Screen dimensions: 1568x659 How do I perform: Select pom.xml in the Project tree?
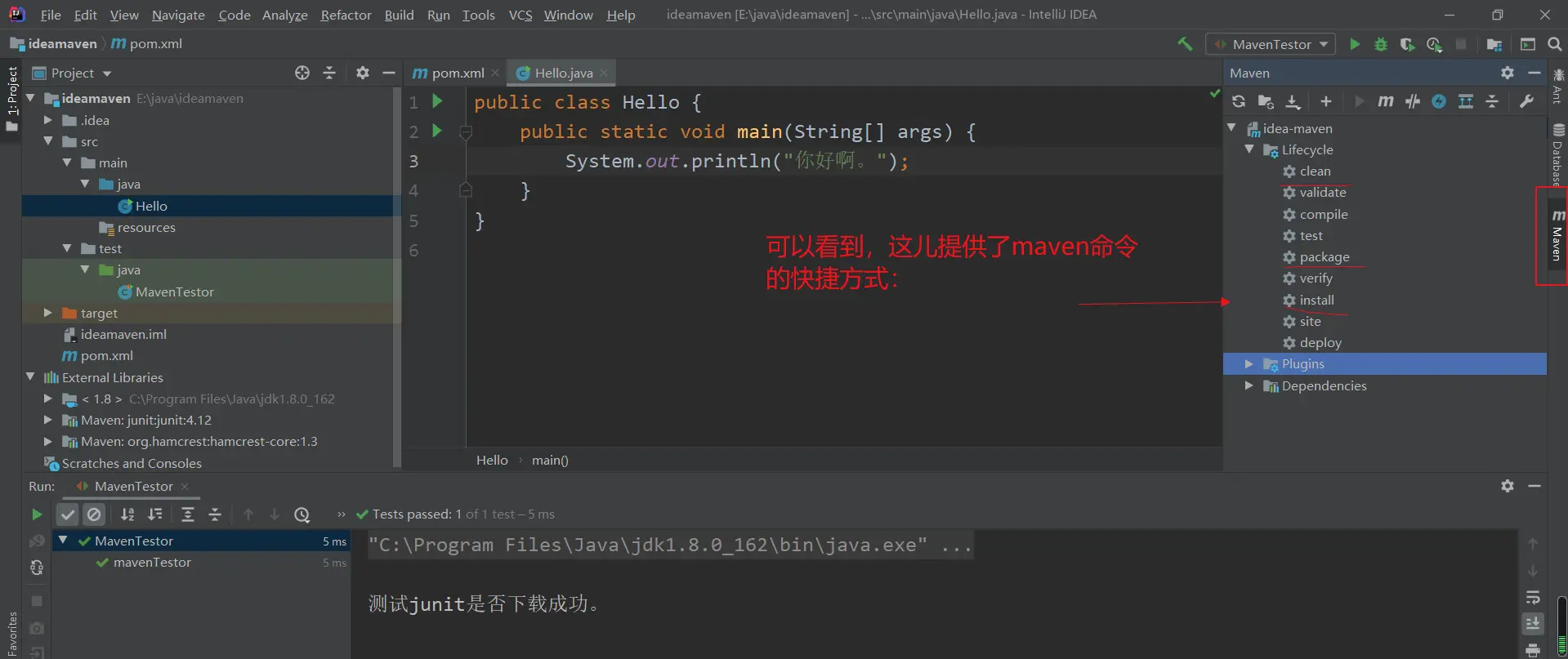106,355
